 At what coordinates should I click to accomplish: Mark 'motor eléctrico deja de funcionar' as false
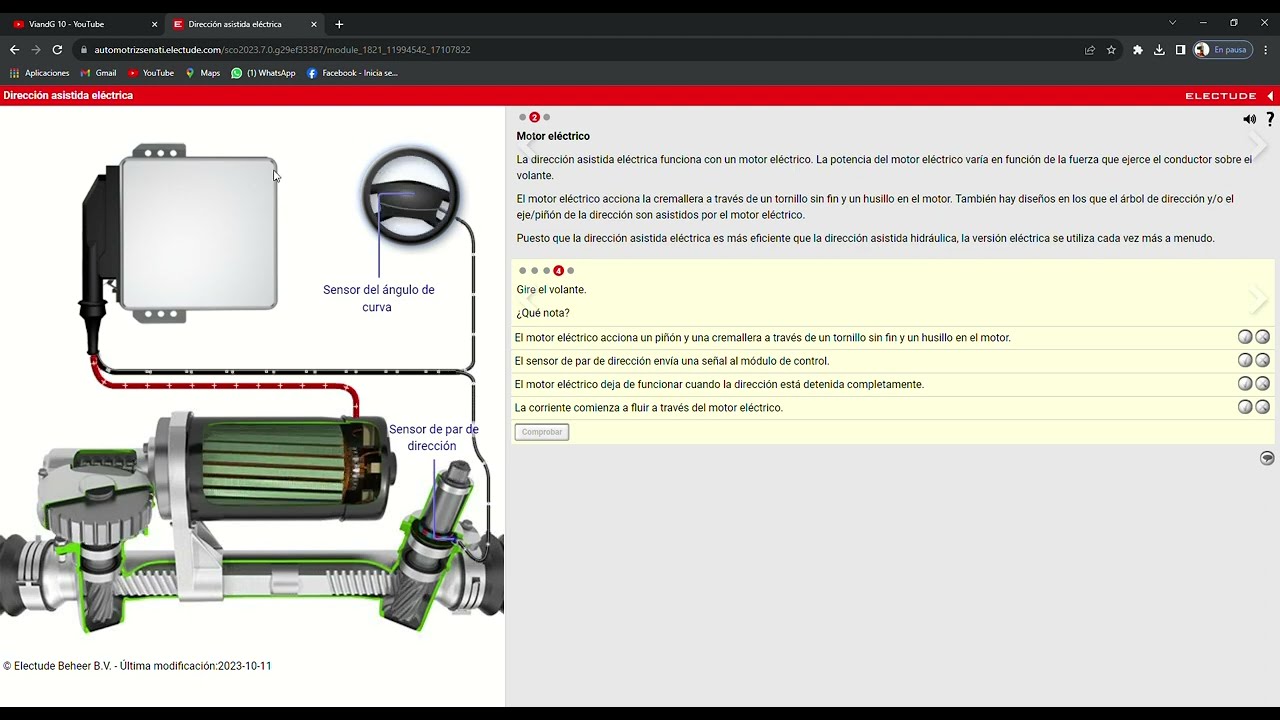(x=1263, y=384)
